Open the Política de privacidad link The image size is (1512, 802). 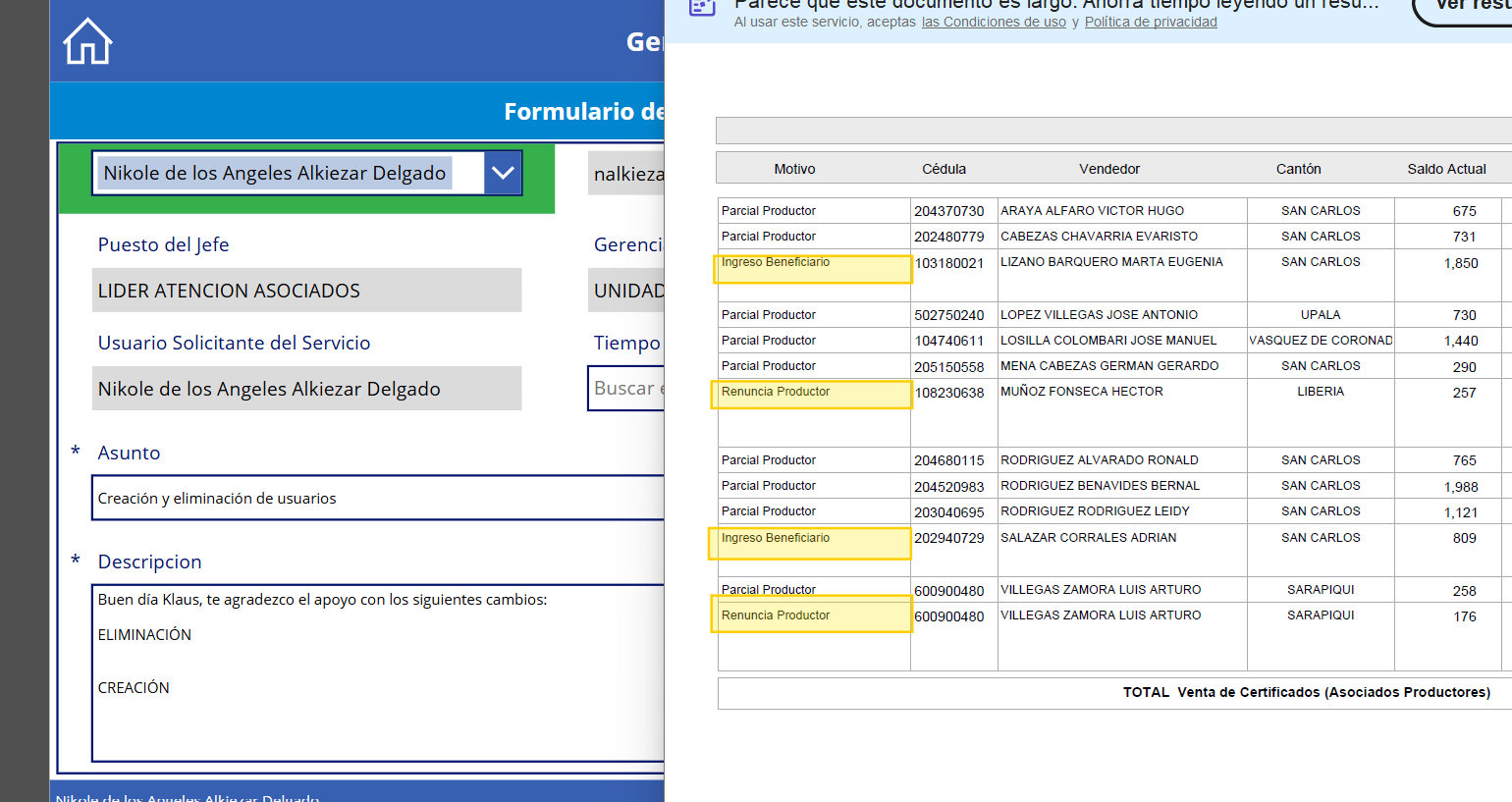(1150, 23)
